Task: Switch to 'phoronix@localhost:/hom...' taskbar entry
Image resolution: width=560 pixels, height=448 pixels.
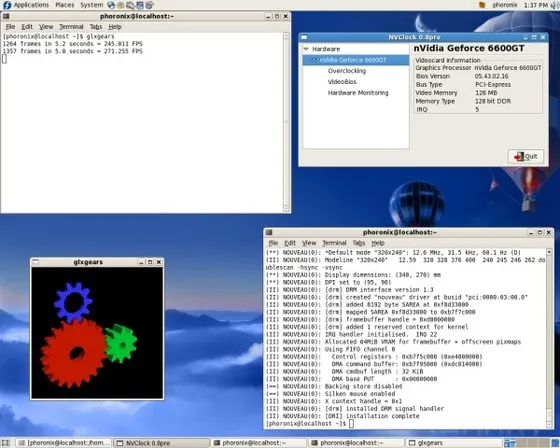Action: coord(64,443)
